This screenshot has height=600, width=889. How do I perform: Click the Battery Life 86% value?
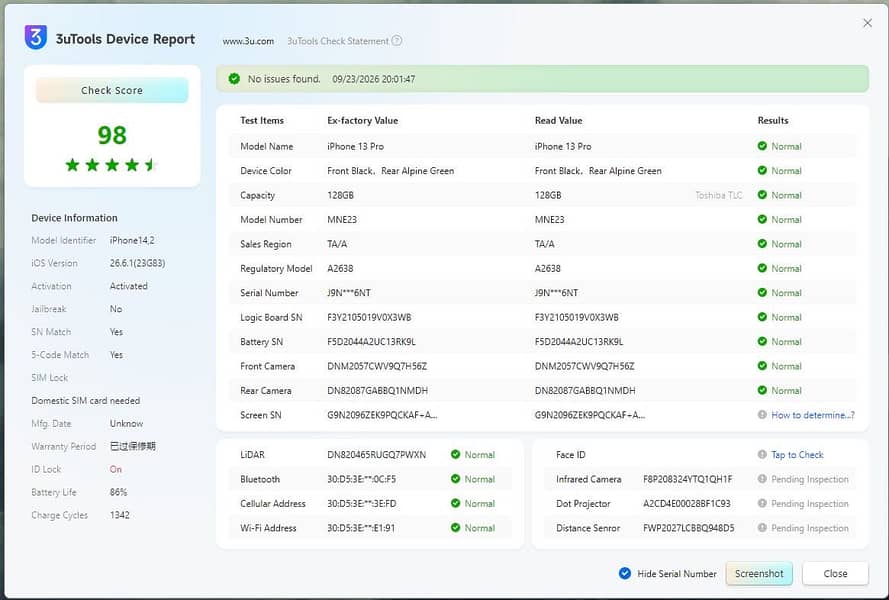[x=118, y=492]
